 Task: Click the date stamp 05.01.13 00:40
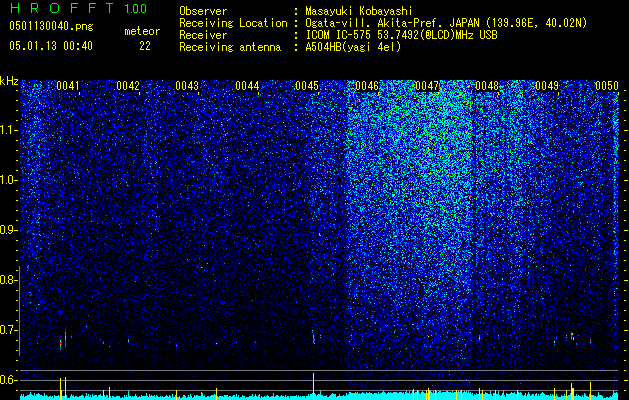tap(51, 46)
